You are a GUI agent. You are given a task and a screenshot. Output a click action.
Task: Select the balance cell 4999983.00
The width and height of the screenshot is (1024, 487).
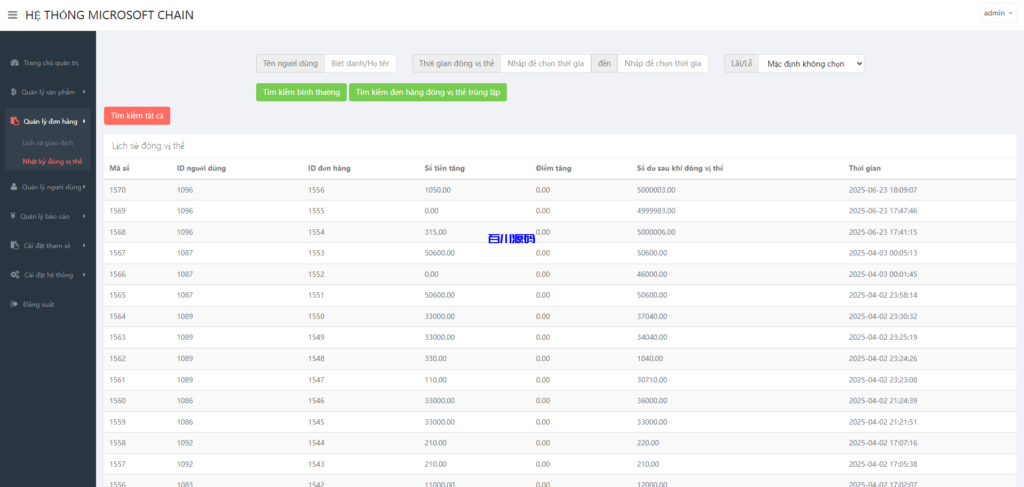click(656, 211)
